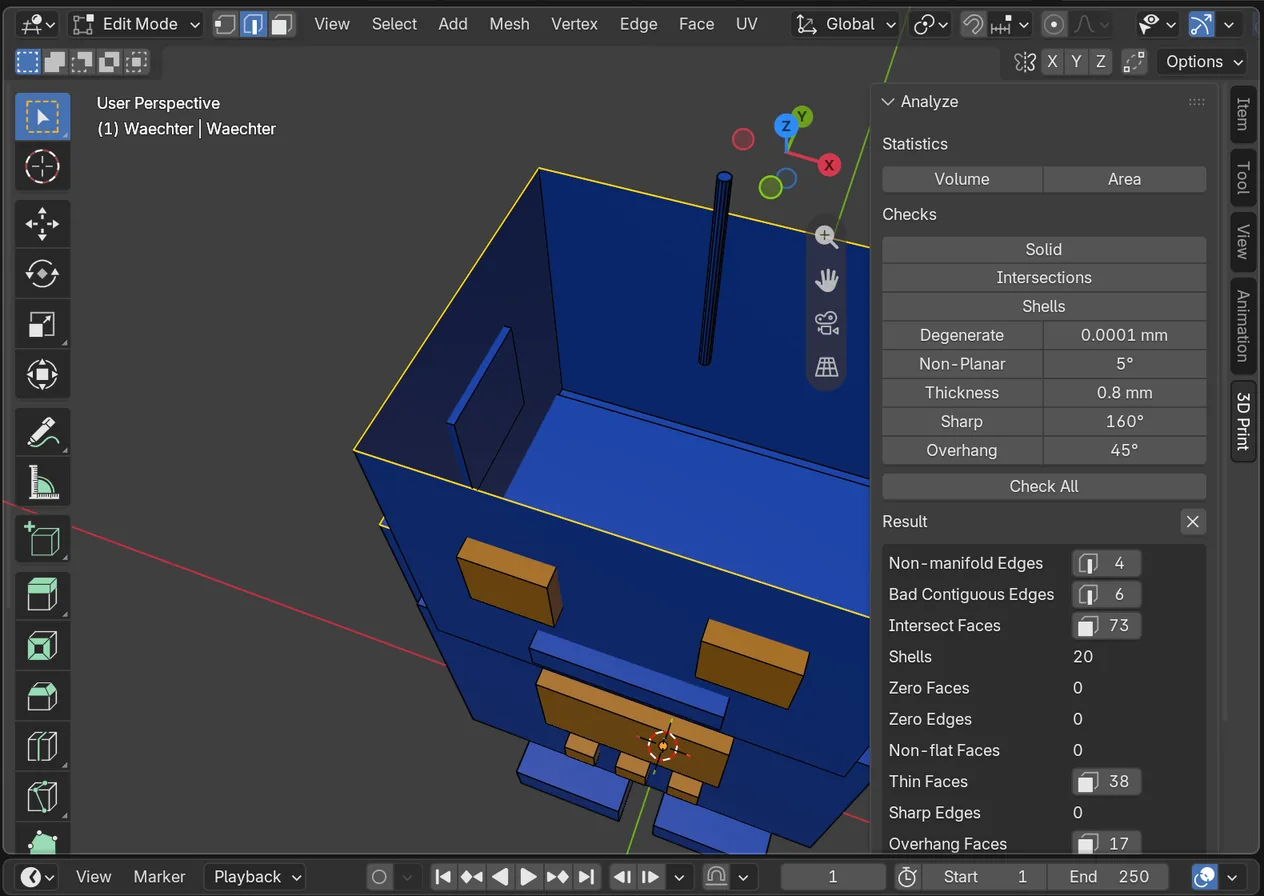Choose the Bevel tool
Image resolution: width=1264 pixels, height=896 pixels.
[42, 697]
